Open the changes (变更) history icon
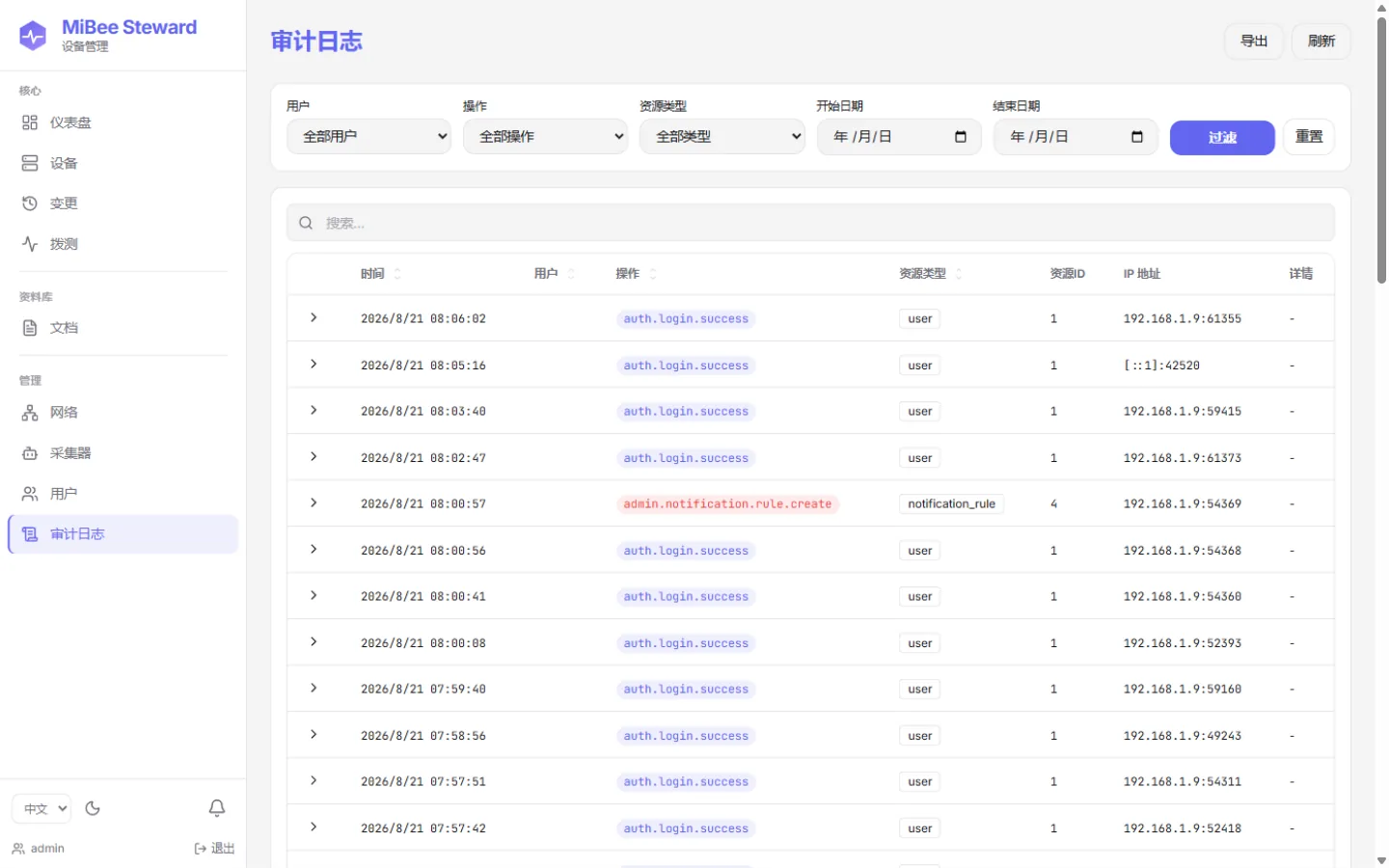This screenshot has height=868, width=1389. click(x=30, y=203)
